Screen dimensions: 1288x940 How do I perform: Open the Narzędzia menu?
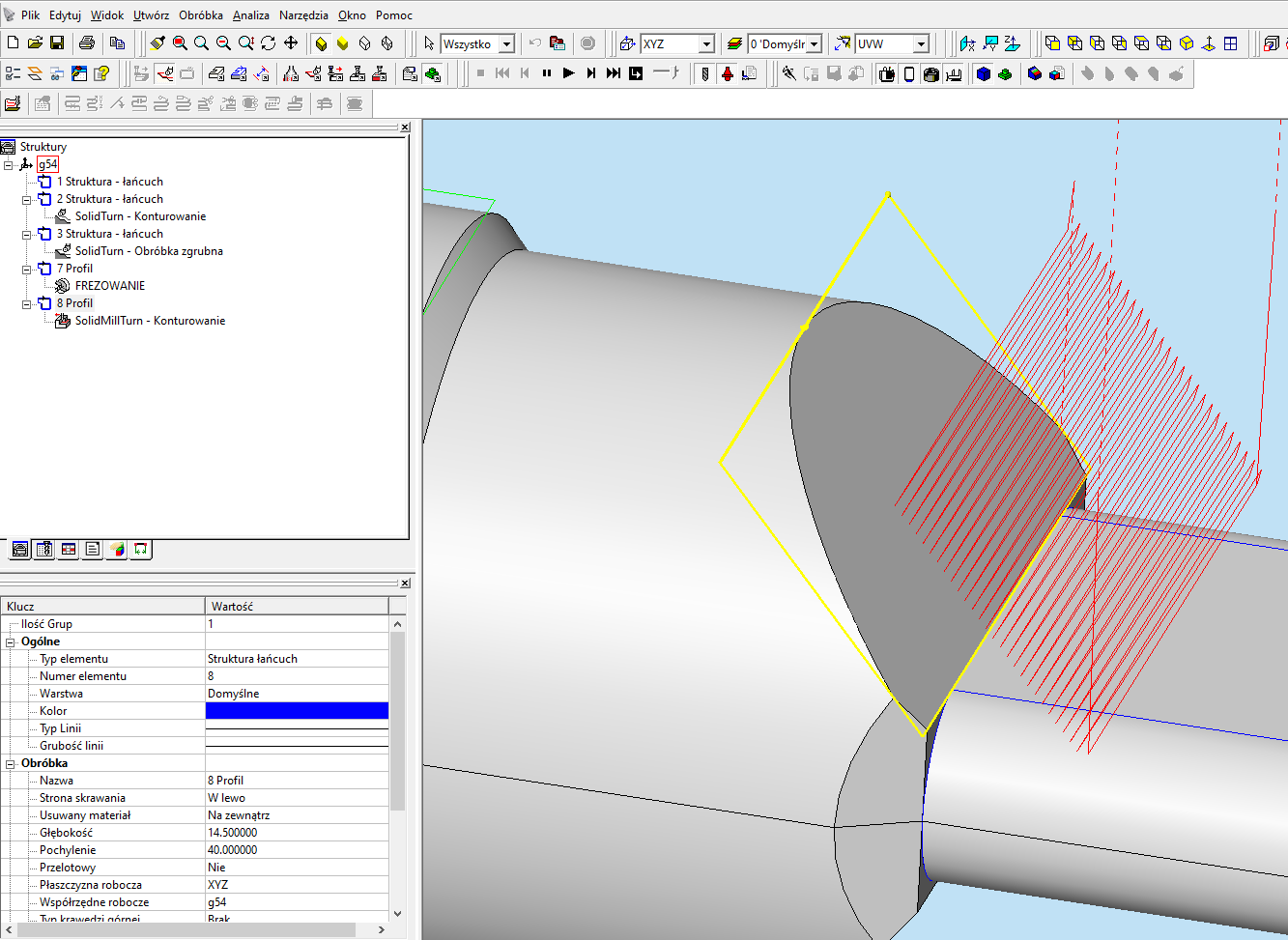[303, 14]
